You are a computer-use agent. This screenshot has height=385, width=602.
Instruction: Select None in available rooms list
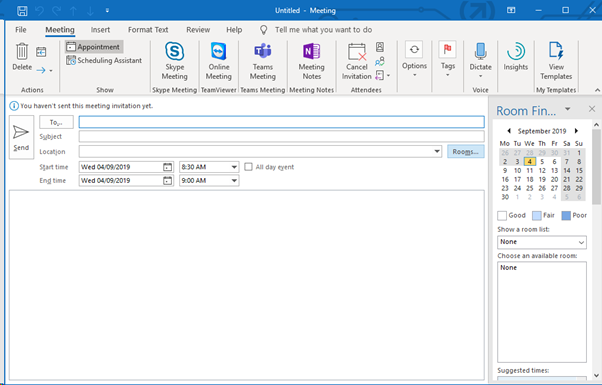(508, 268)
